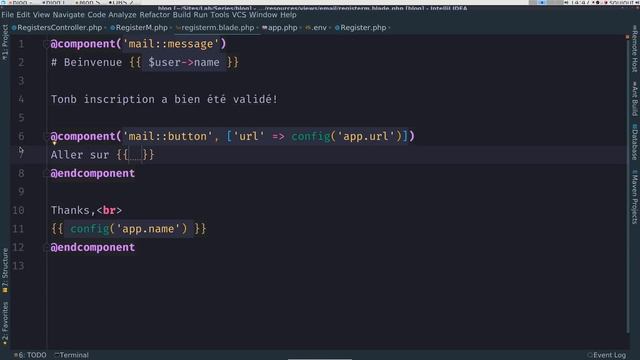
Task: Click 'mail::message' string on line 1
Action: point(171,44)
